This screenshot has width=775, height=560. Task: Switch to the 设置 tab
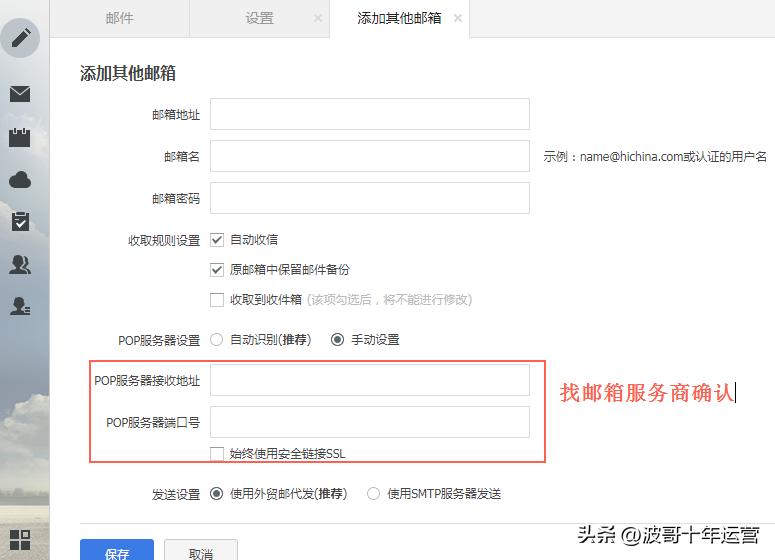pyautogui.click(x=259, y=18)
